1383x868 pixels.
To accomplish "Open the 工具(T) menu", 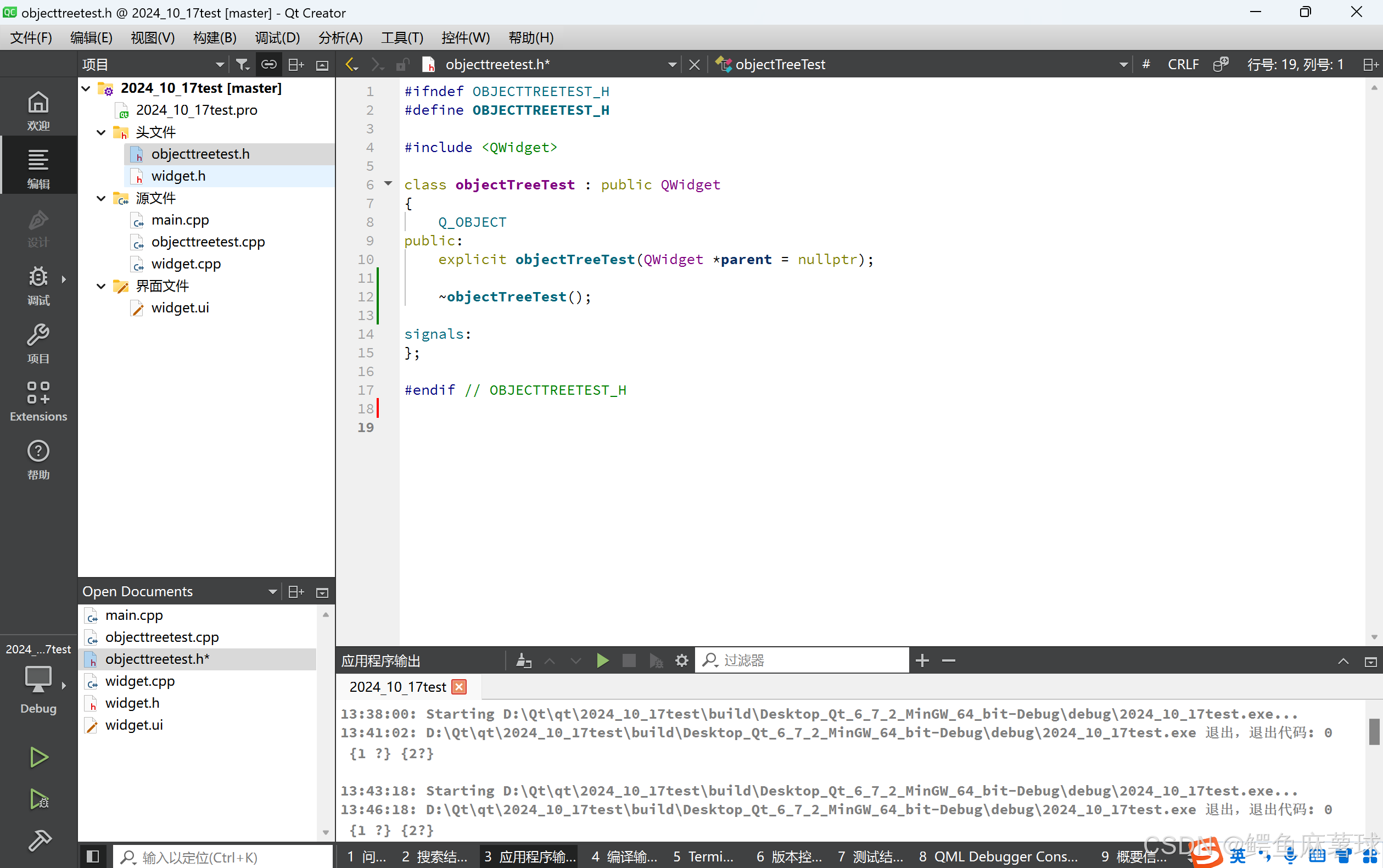I will coord(402,37).
